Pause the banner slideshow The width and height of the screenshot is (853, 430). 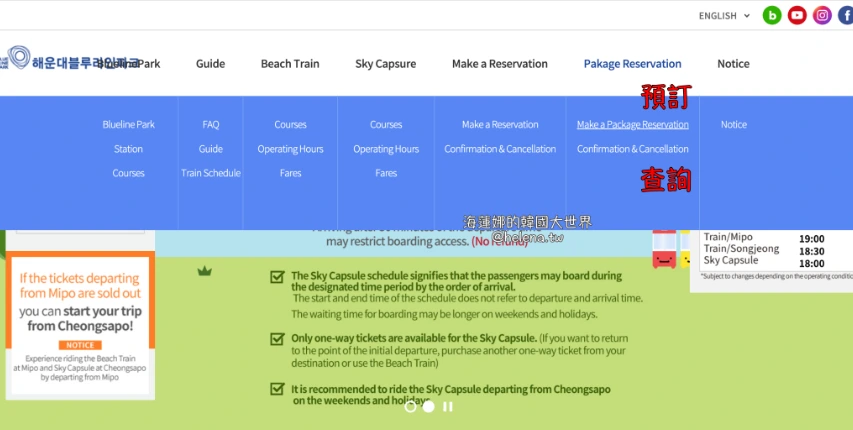pyautogui.click(x=447, y=407)
